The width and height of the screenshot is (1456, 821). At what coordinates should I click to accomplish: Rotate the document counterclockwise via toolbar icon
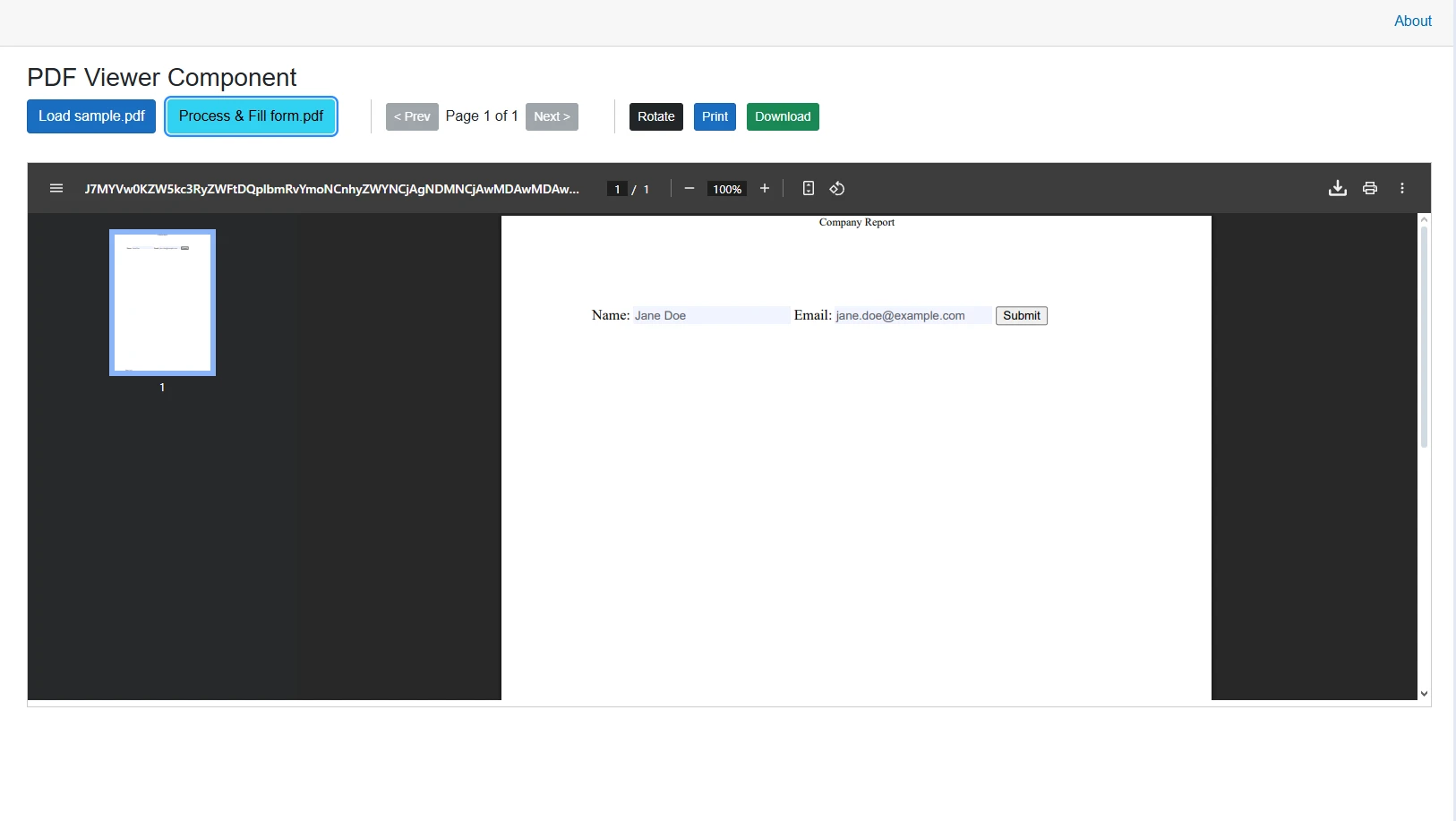point(838,188)
